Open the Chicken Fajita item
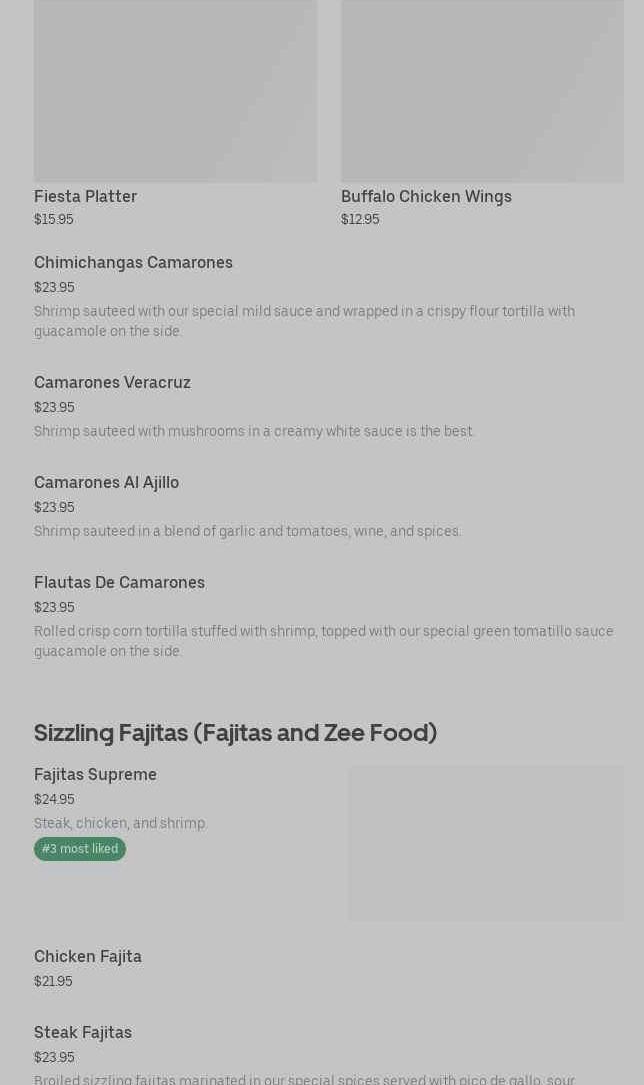This screenshot has height=1085, width=644. pos(88,956)
